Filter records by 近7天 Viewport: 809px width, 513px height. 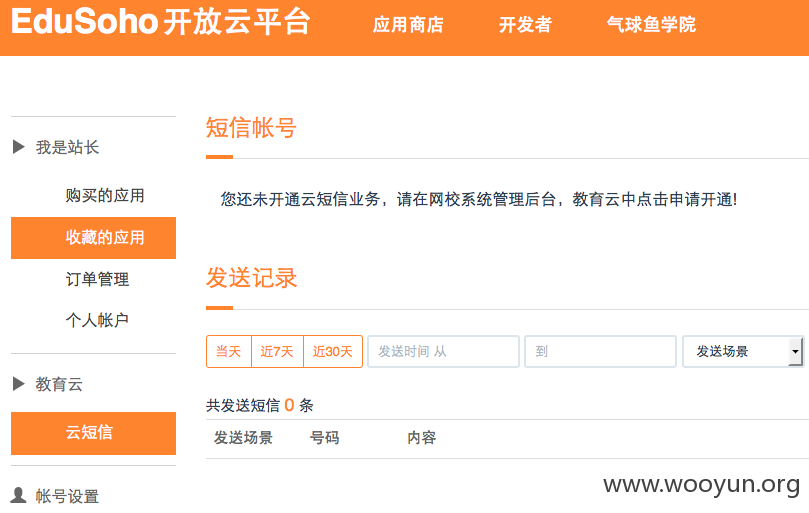[x=277, y=351]
